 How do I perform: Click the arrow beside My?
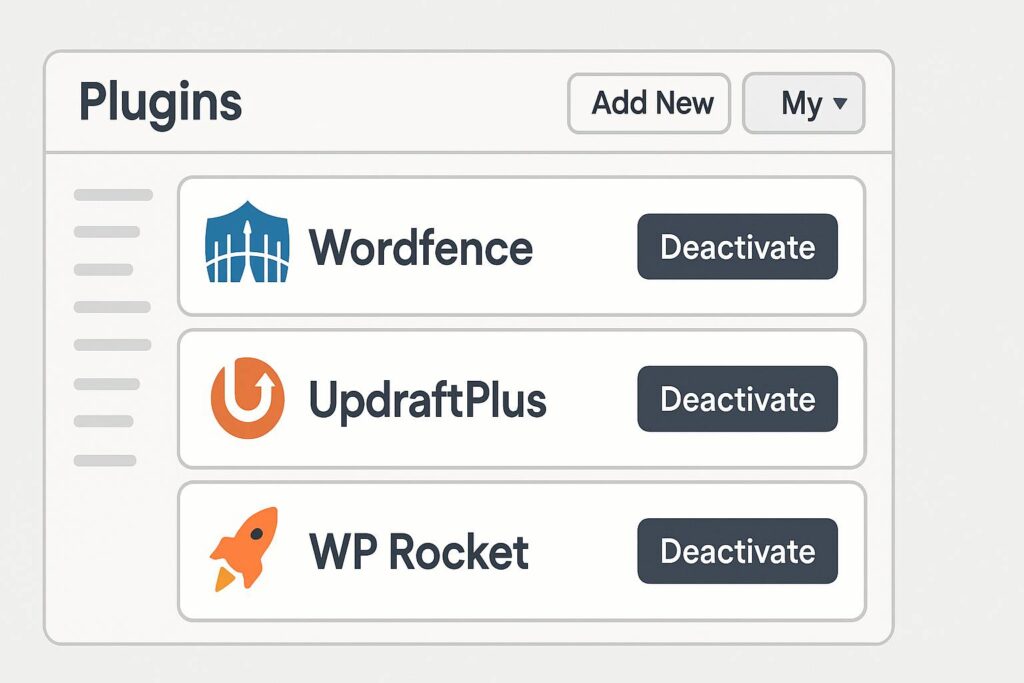pos(840,103)
